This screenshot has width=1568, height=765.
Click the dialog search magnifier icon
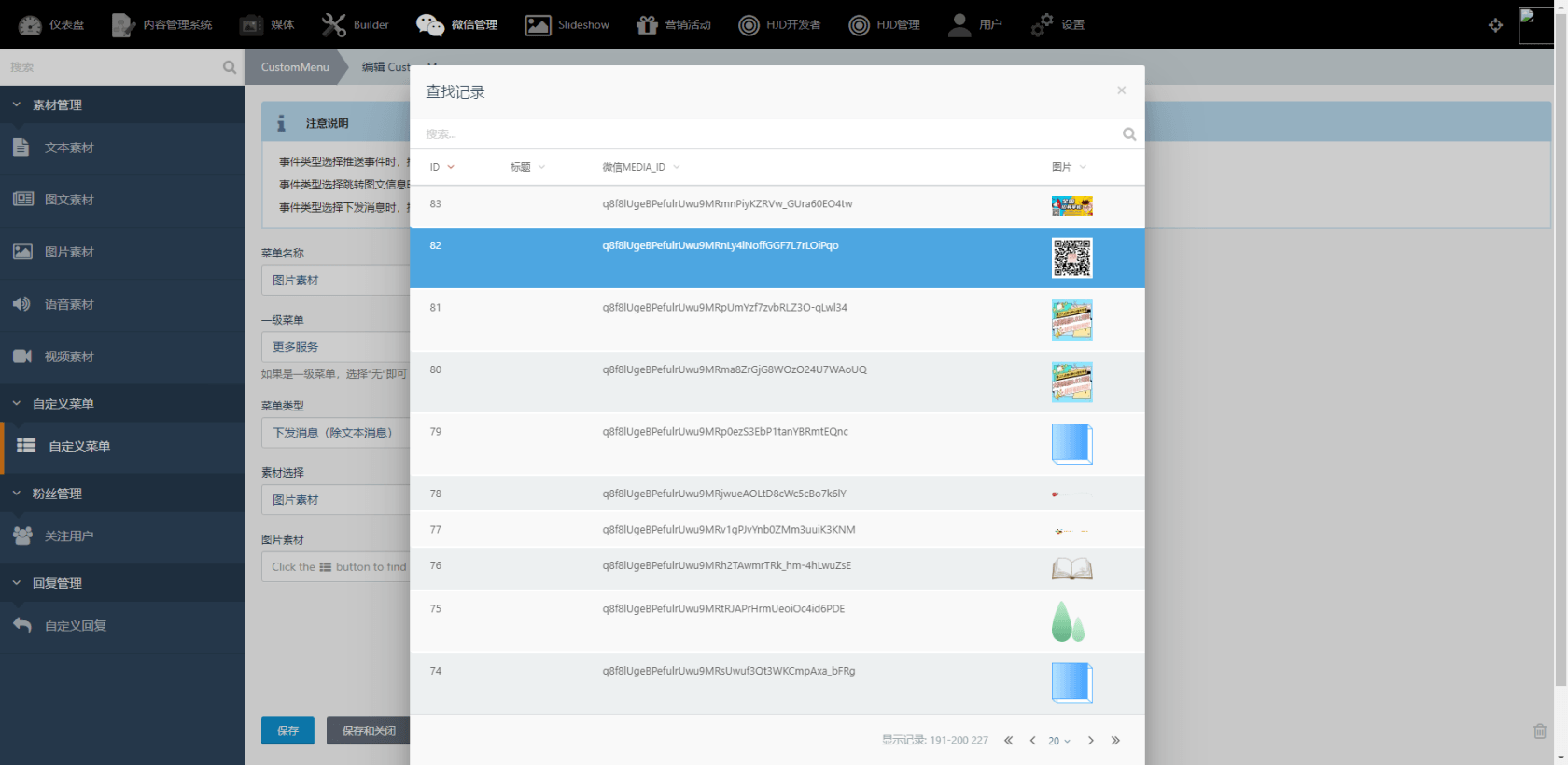(x=1129, y=134)
